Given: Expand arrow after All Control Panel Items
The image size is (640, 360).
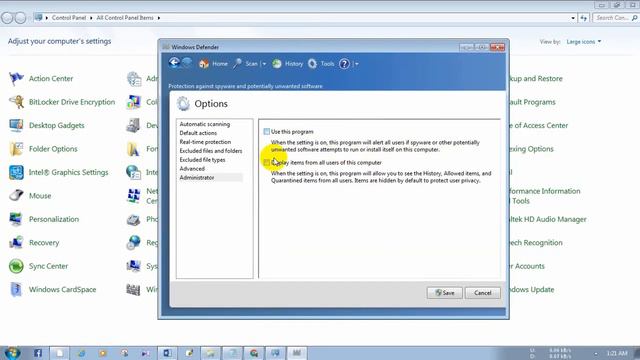Looking at the screenshot, I should pos(159,18).
